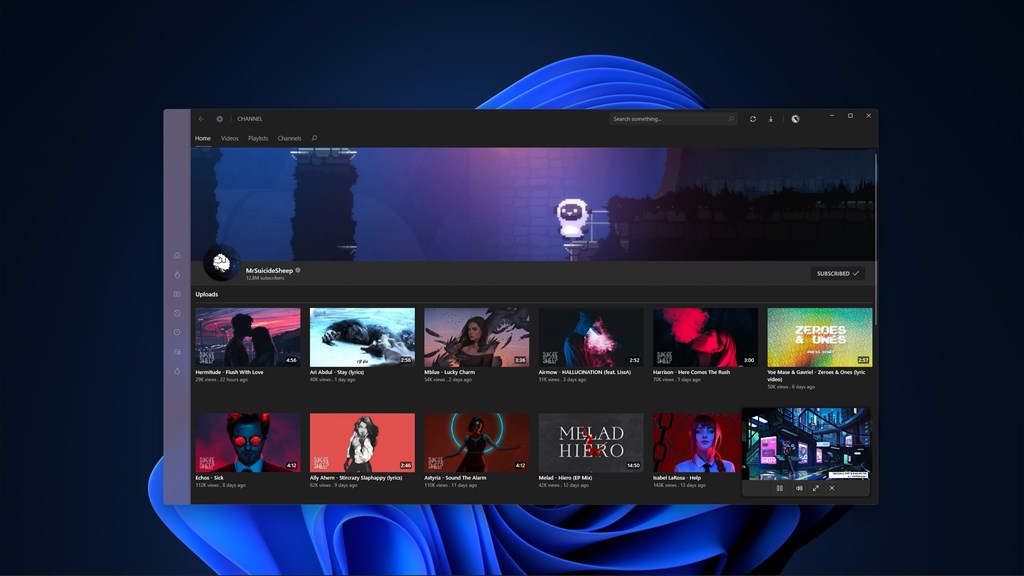Screen dimensions: 1024x576
Task: Switch to the Videos tab
Action: pos(230,138)
